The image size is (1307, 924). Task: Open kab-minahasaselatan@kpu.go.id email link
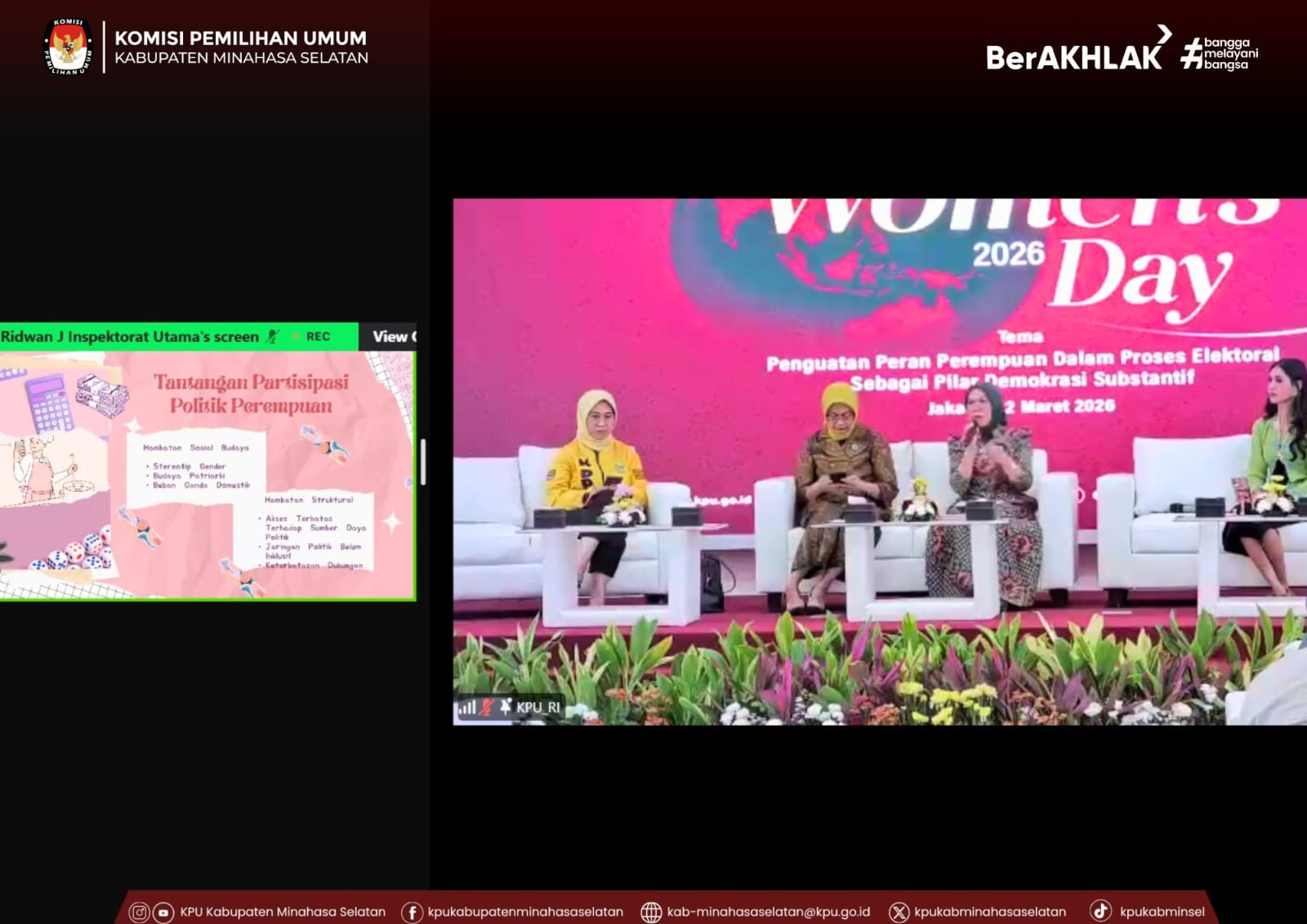[x=768, y=912]
